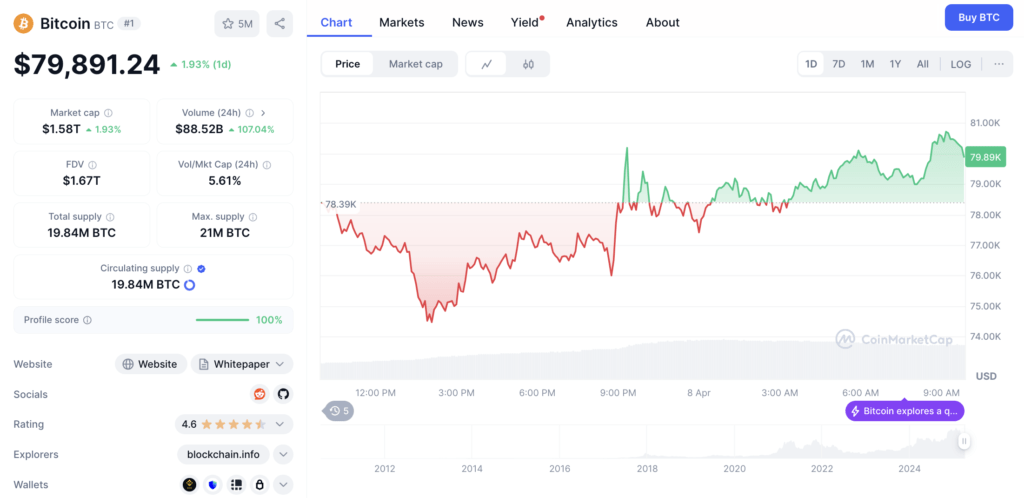Screen dimensions: 1024x498
Task: Open the Yield tab
Action: 526,22
